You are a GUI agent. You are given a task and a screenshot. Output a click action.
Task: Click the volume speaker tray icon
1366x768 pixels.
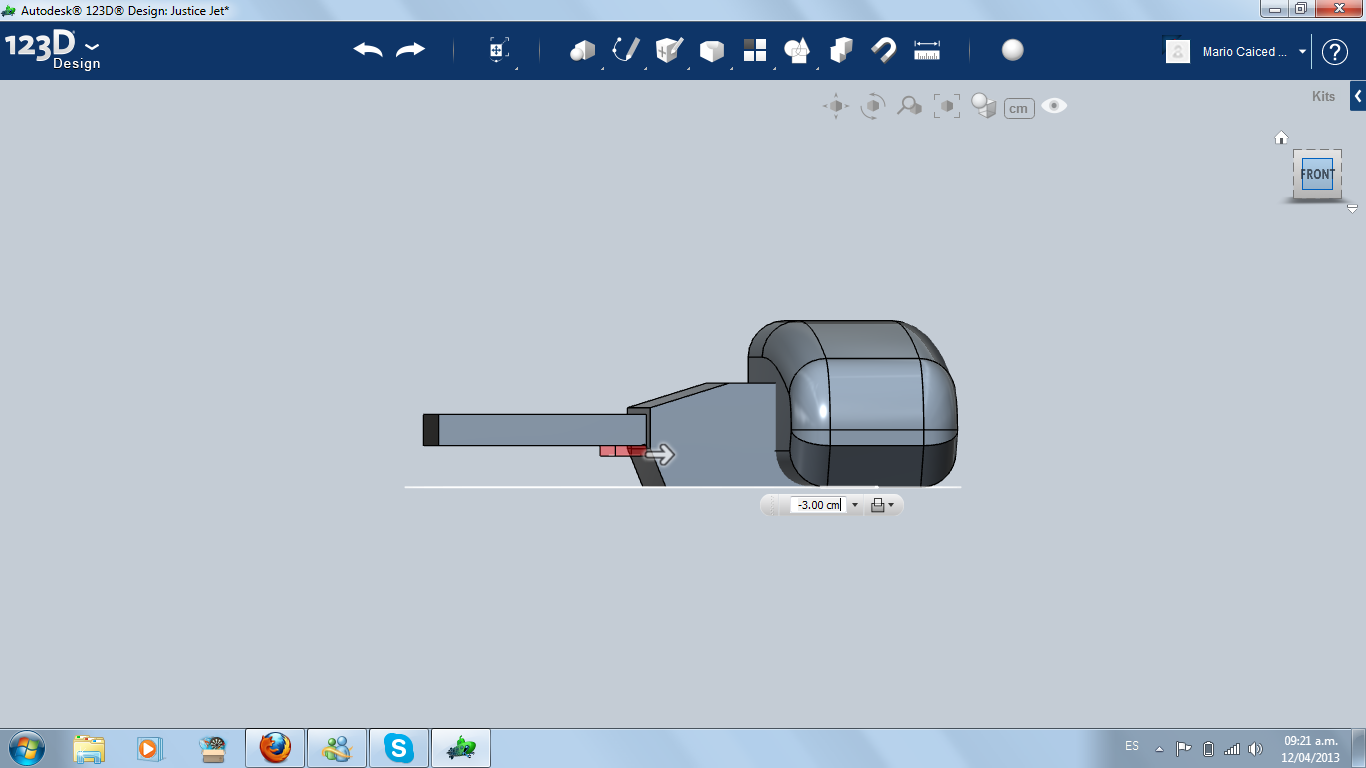point(1256,748)
